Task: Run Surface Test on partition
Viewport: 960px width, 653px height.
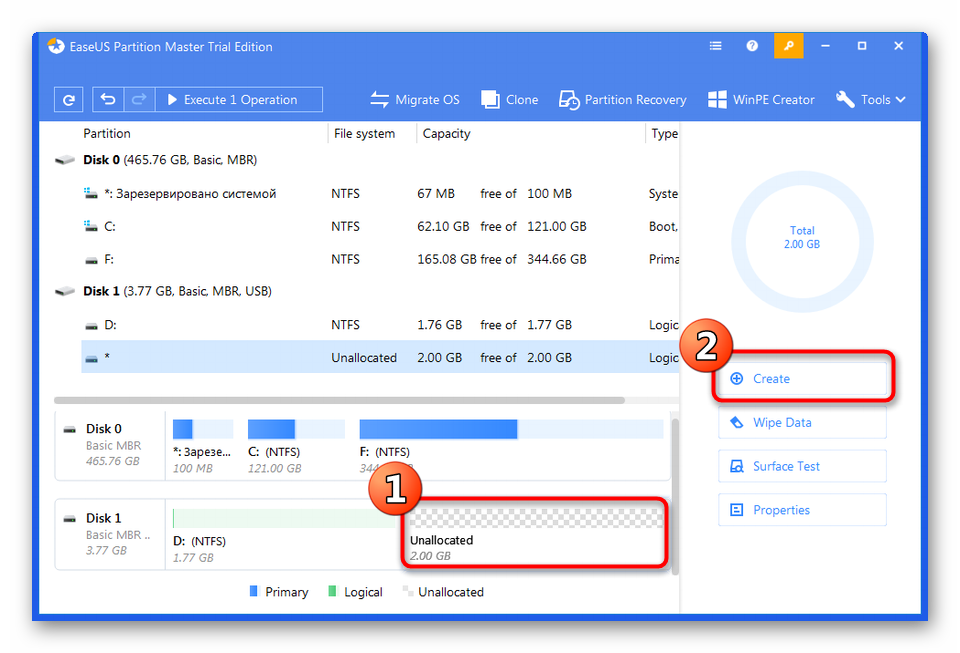Action: pyautogui.click(x=802, y=467)
